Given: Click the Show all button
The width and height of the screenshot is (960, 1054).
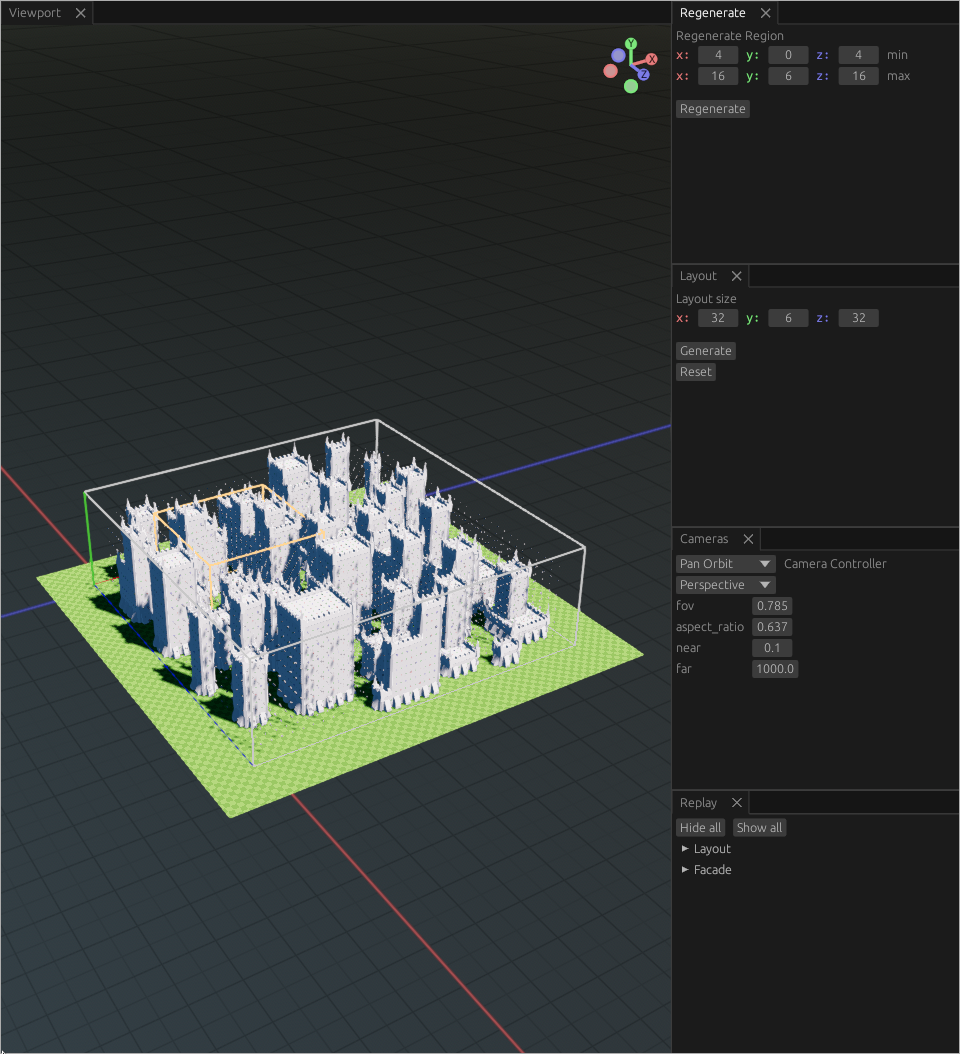Looking at the screenshot, I should click(759, 827).
